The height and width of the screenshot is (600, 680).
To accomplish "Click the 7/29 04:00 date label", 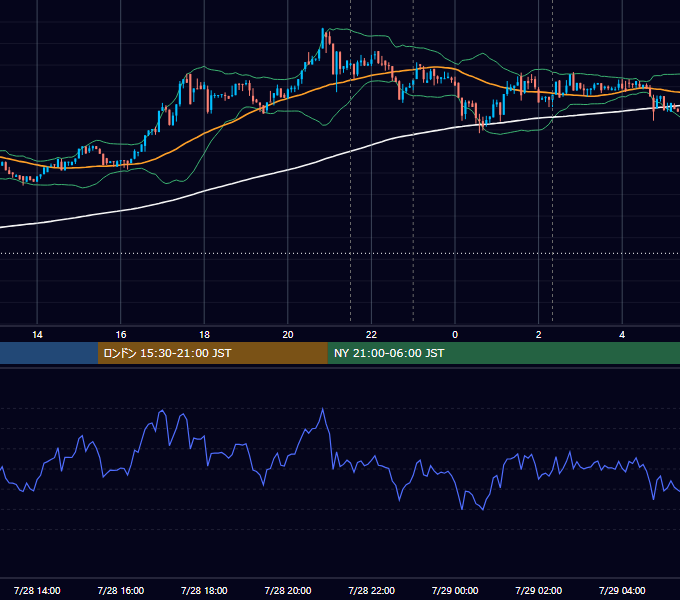I will (x=622, y=590).
